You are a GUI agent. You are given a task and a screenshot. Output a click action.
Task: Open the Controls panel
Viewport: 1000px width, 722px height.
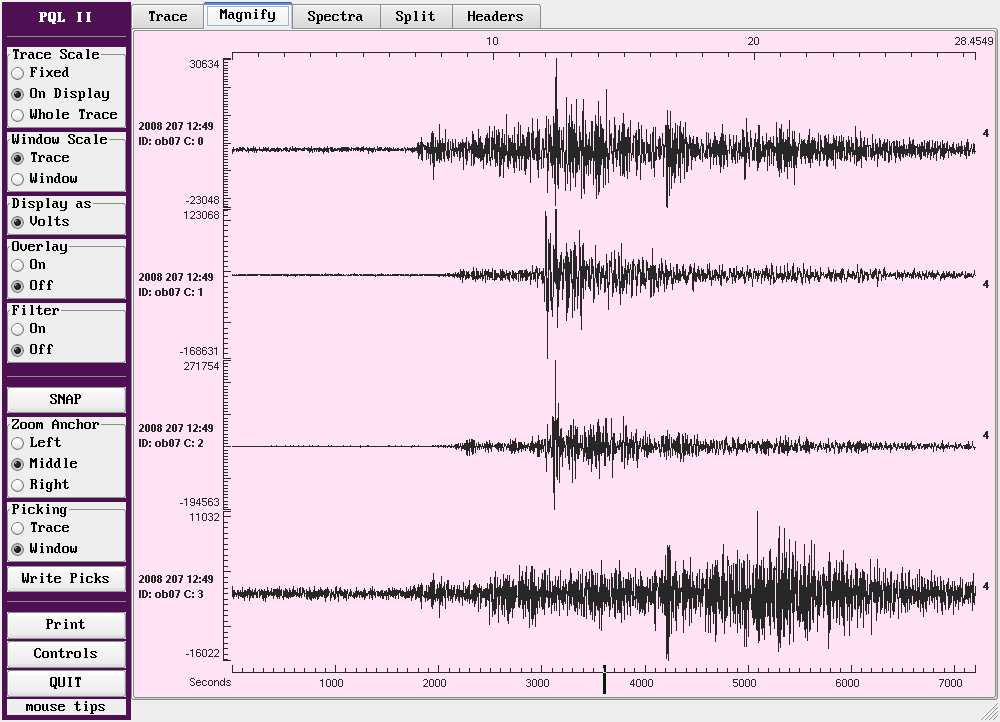pyautogui.click(x=66, y=653)
